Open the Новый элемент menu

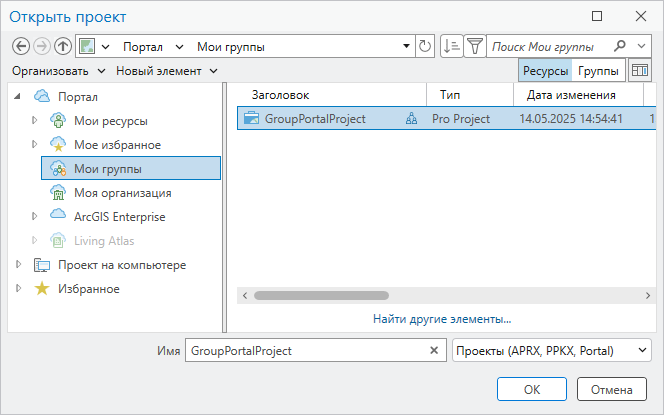pyautogui.click(x=167, y=71)
